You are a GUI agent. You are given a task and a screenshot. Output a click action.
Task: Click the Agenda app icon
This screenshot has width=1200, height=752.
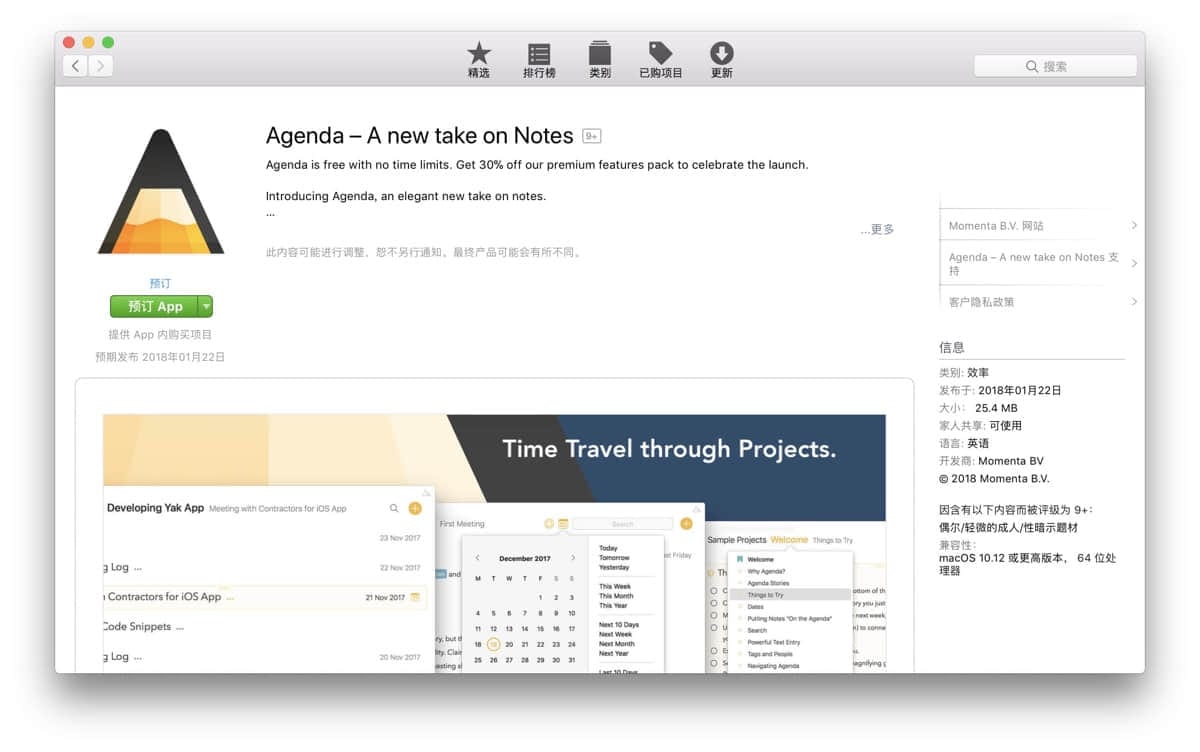click(161, 191)
